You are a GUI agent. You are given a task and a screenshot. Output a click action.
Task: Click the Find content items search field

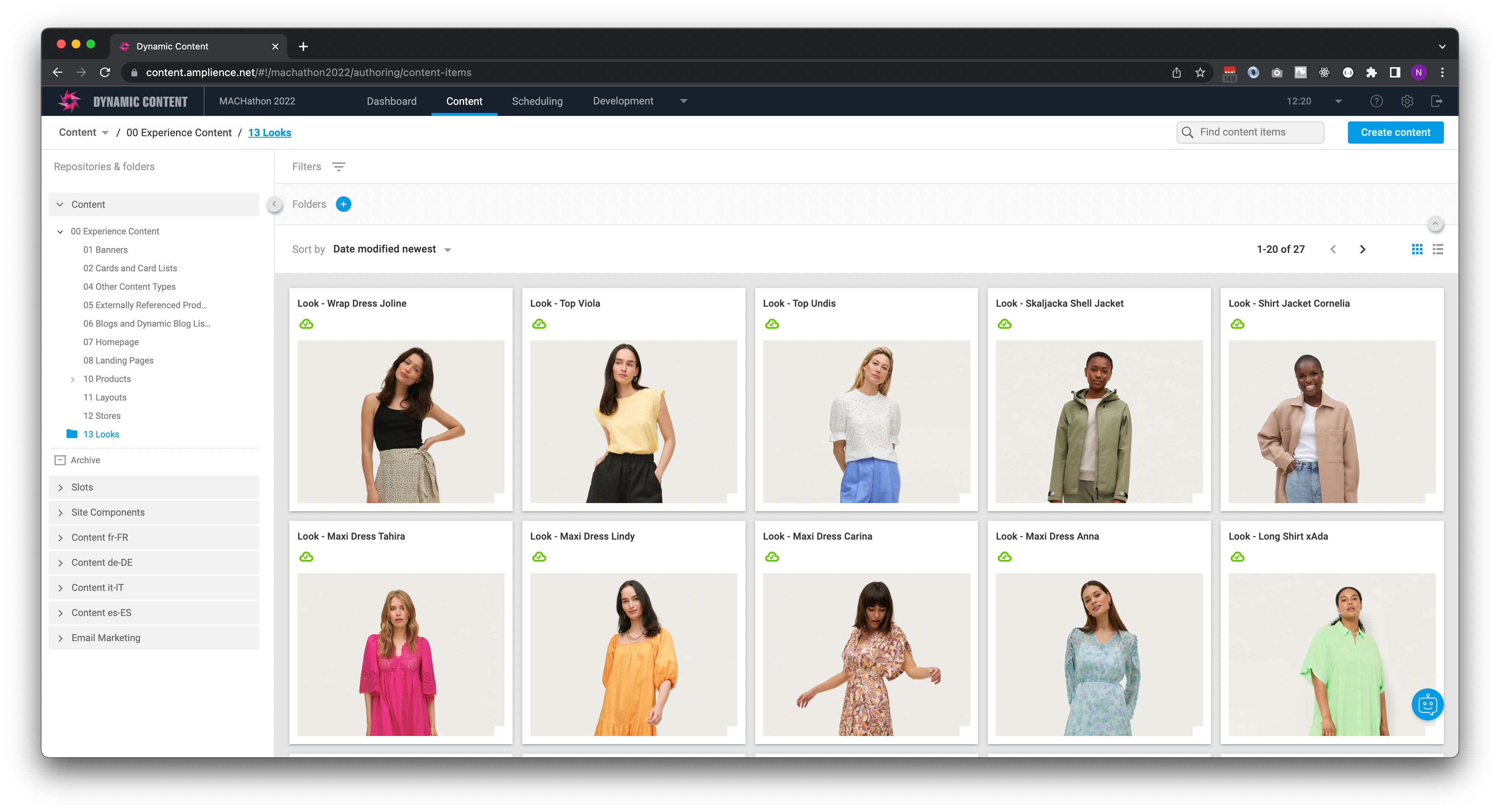(x=1250, y=132)
